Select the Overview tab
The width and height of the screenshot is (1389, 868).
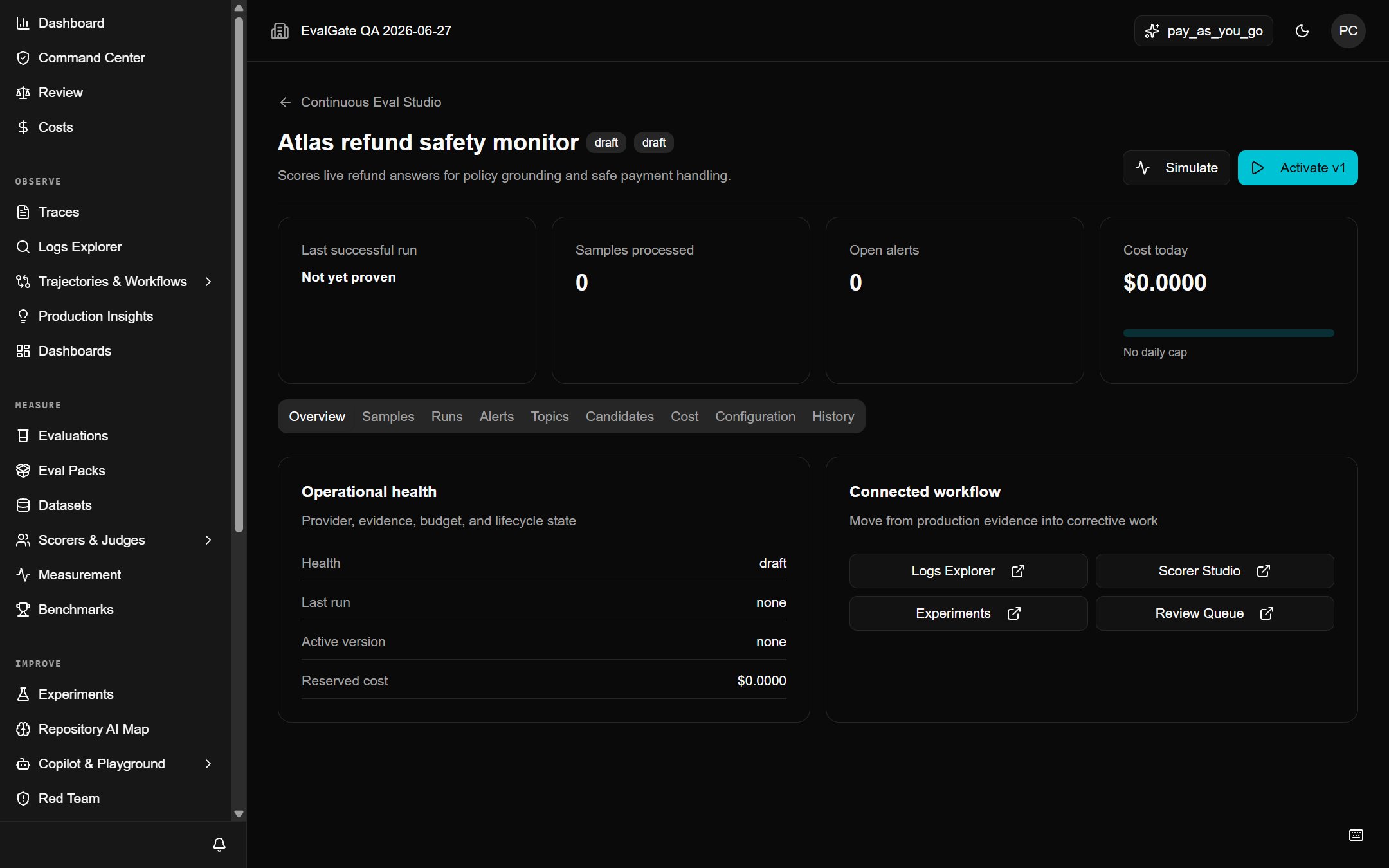317,417
